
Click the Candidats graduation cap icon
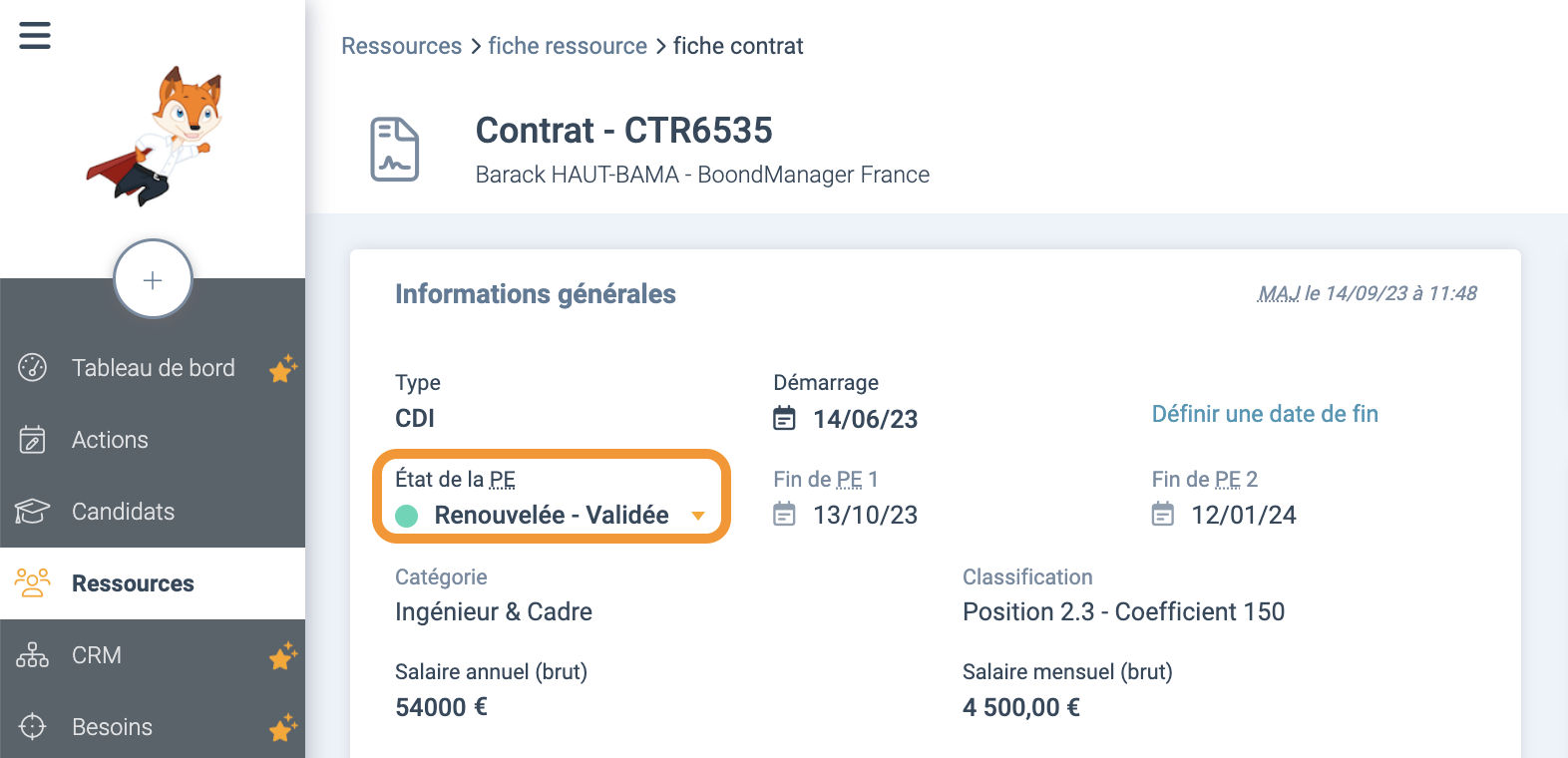coord(32,512)
